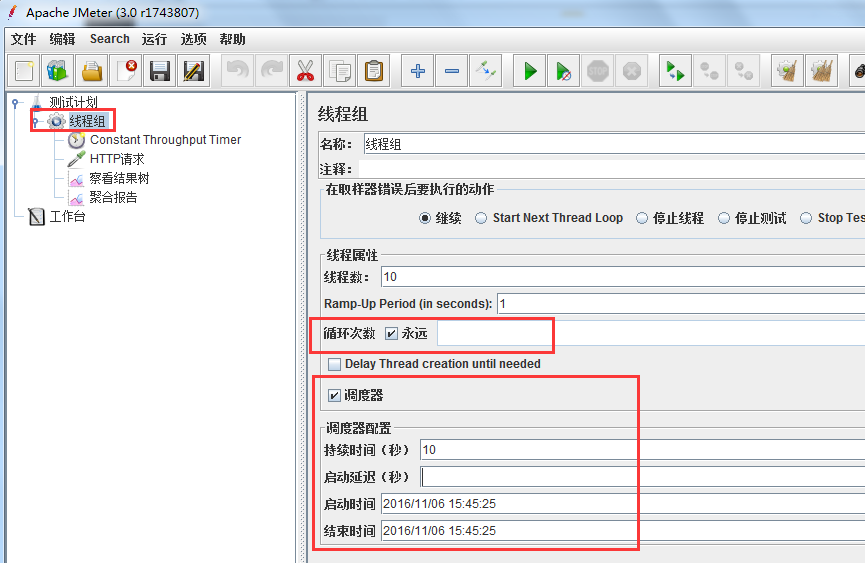Click Remote start all icon

click(676, 71)
